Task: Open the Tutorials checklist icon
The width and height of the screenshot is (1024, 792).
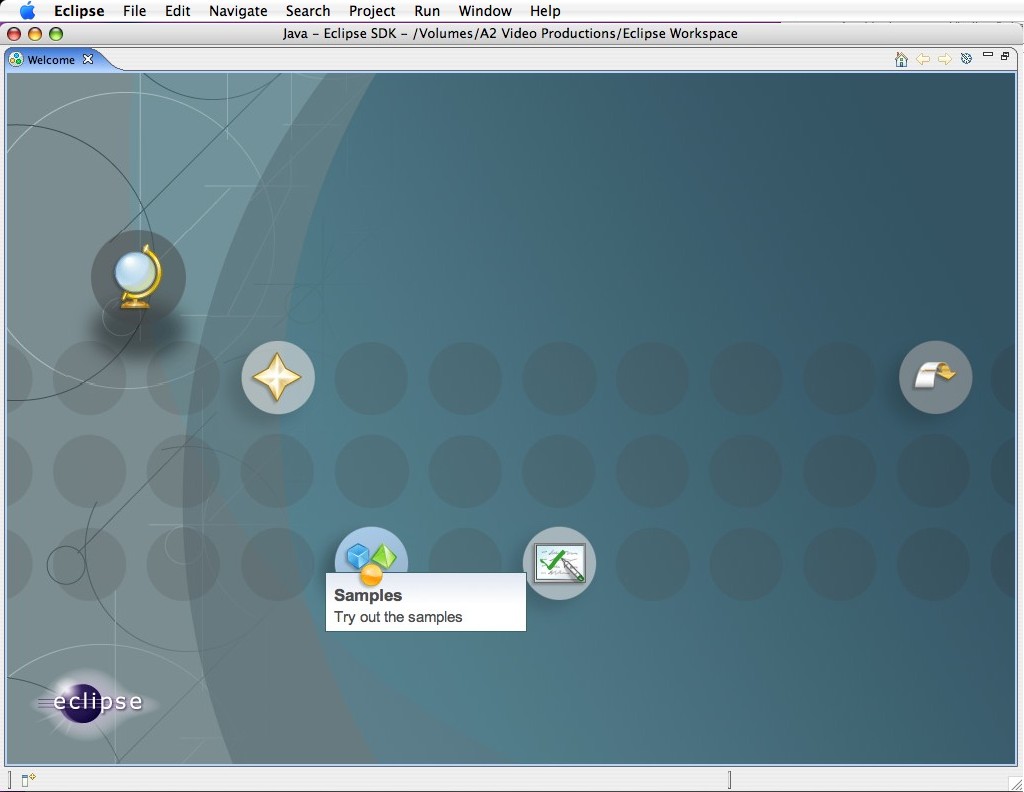Action: pos(559,563)
